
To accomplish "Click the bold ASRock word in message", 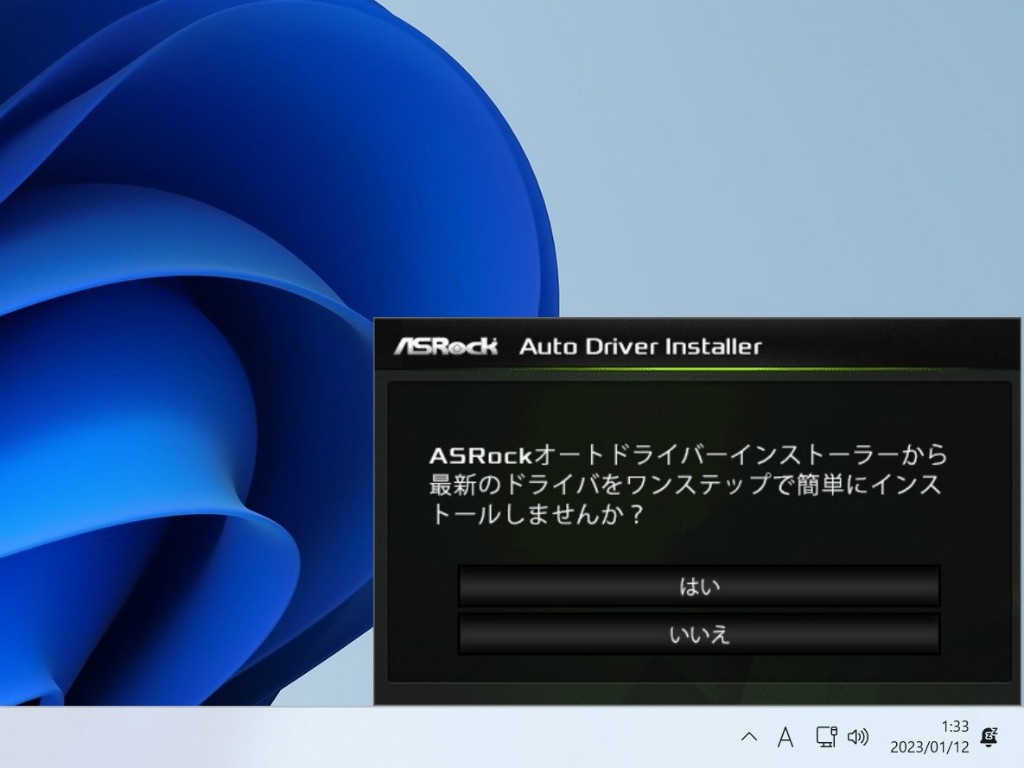I will click(480, 456).
